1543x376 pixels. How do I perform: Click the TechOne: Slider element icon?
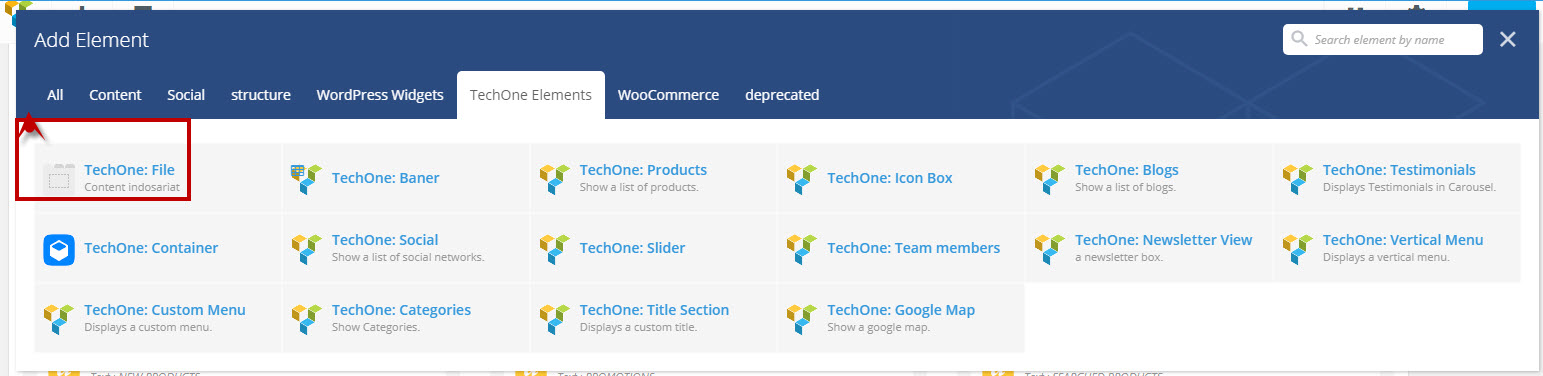coord(555,248)
